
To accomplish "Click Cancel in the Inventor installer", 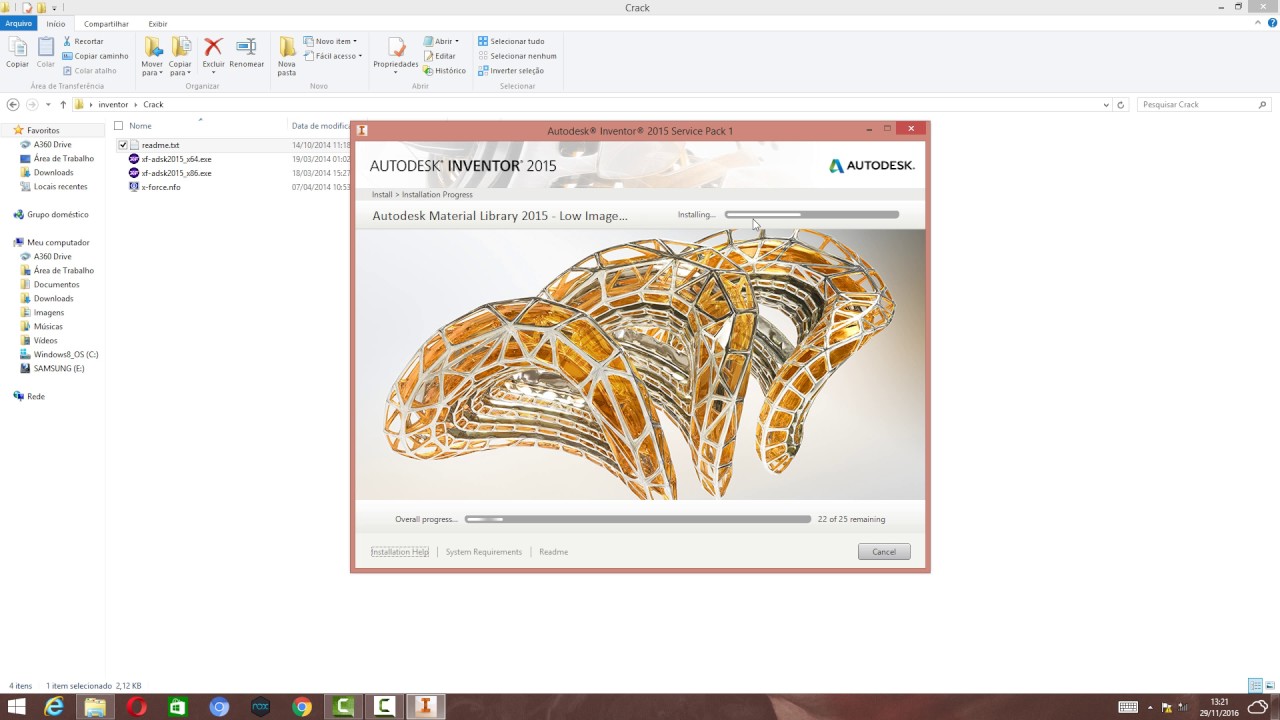I will click(884, 552).
